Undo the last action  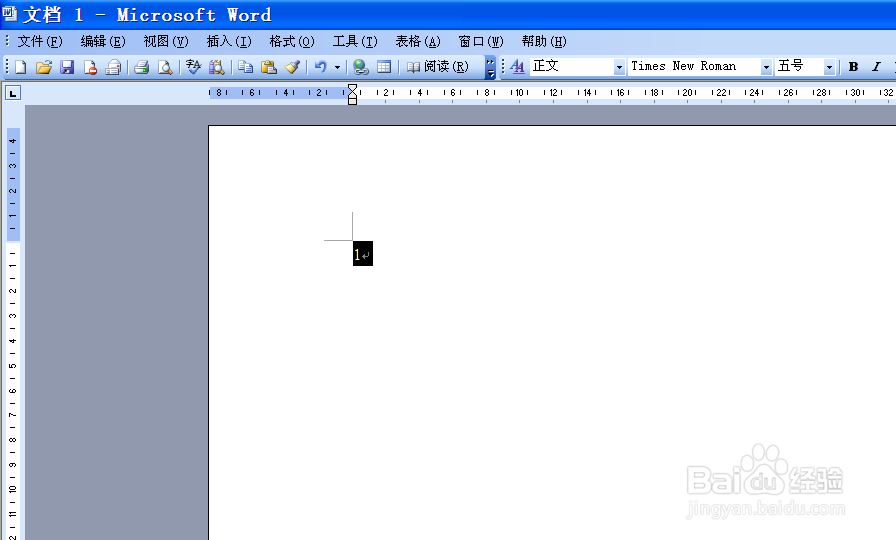[x=321, y=67]
